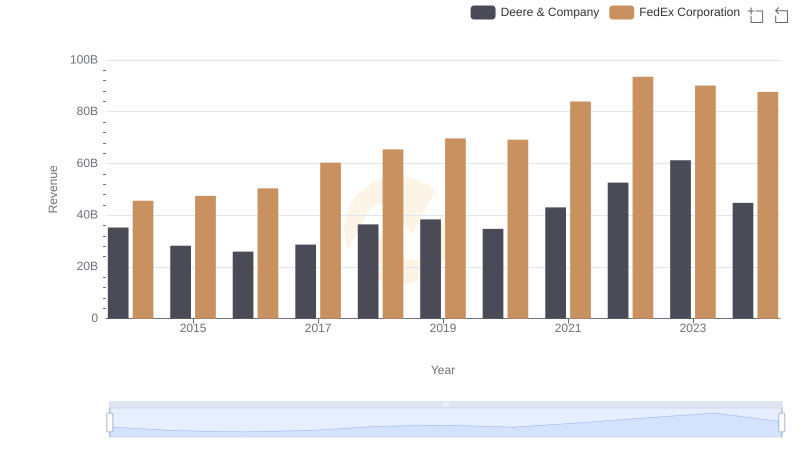
Task: Click the 2016 Deere & Company bar
Action: pos(243,285)
